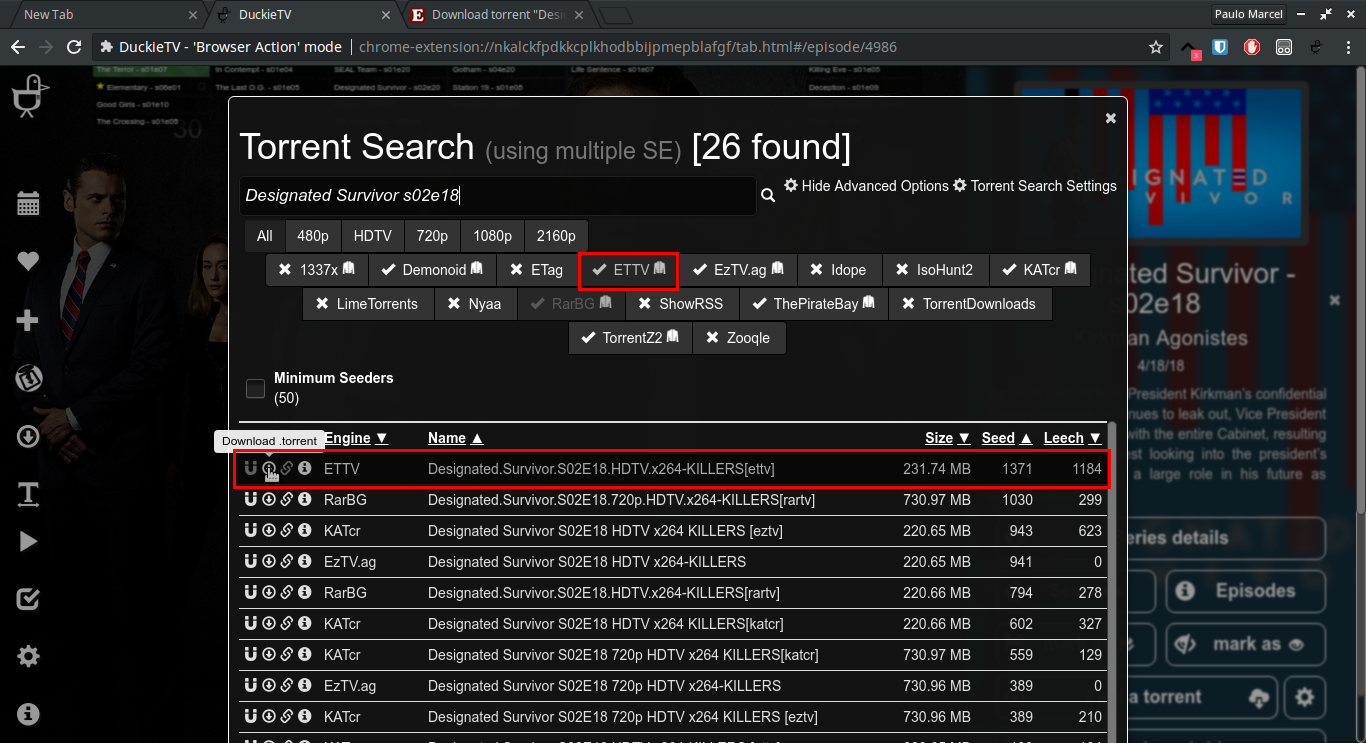Open the checkmark watchlist sidebar icon
The width and height of the screenshot is (1366, 743).
28,599
